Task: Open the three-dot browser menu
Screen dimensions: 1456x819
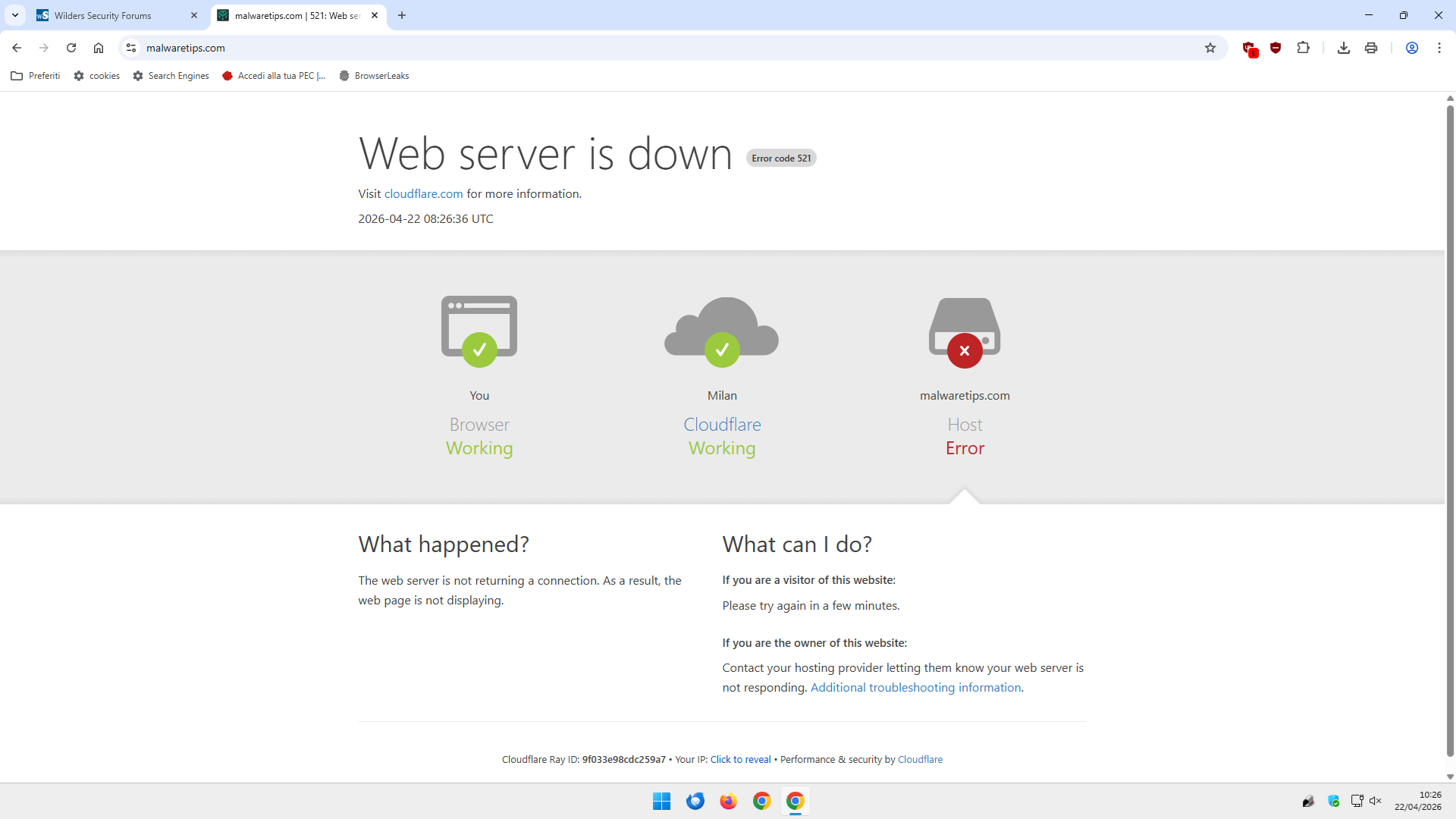Action: [1439, 48]
